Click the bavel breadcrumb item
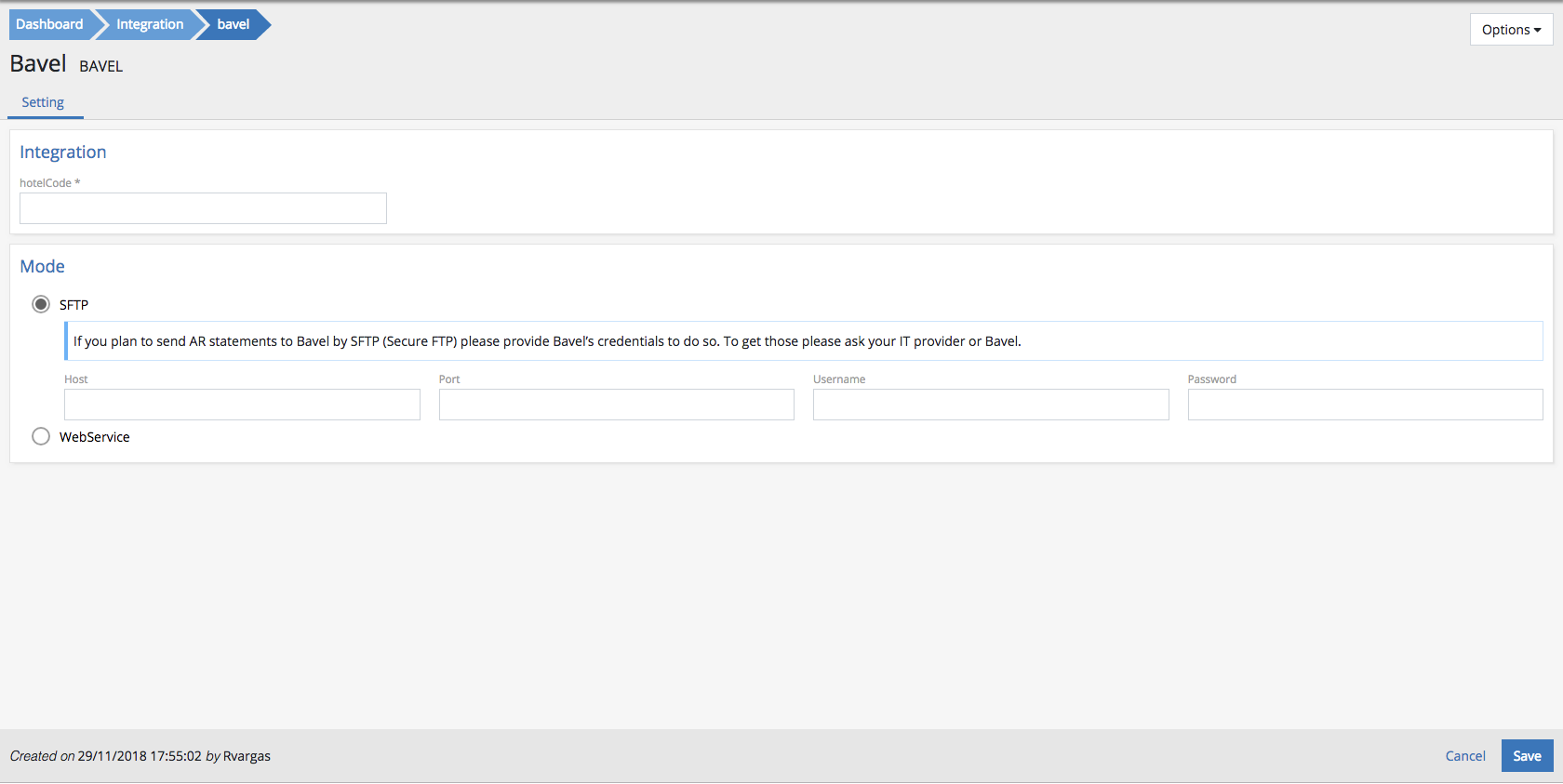1563x784 pixels. (234, 24)
